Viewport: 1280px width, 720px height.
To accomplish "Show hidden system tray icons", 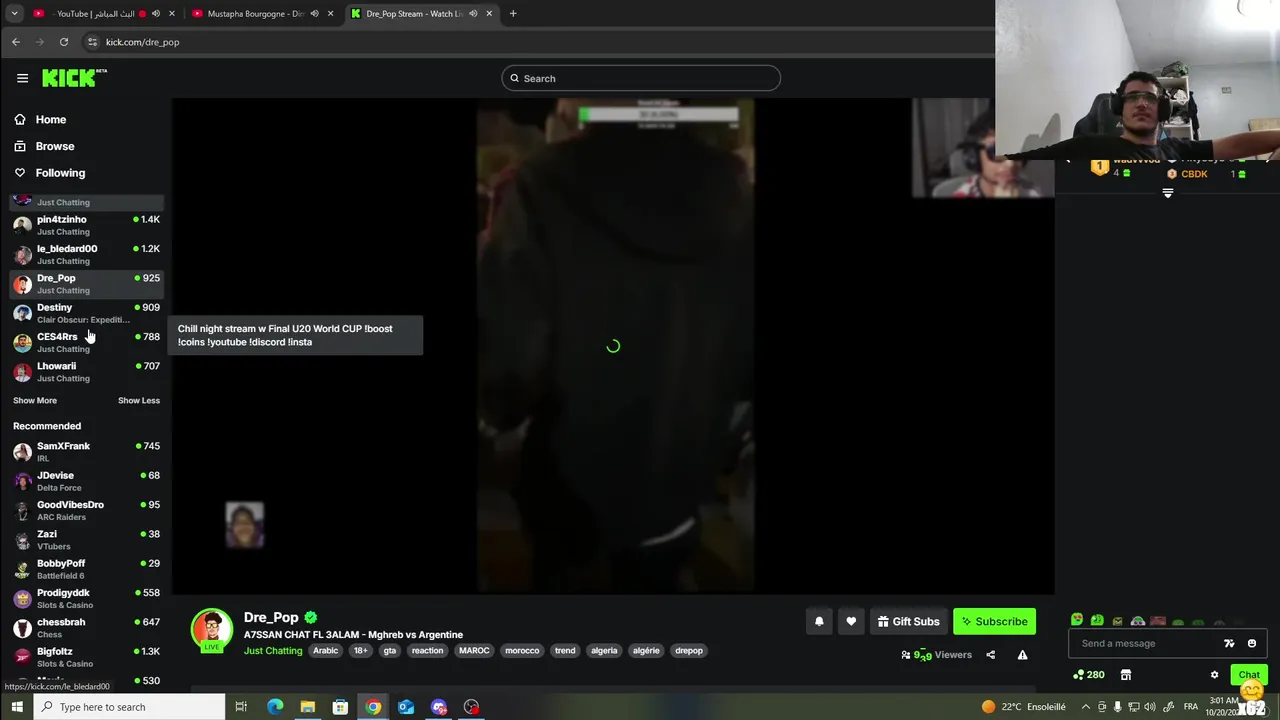I will point(1085,707).
